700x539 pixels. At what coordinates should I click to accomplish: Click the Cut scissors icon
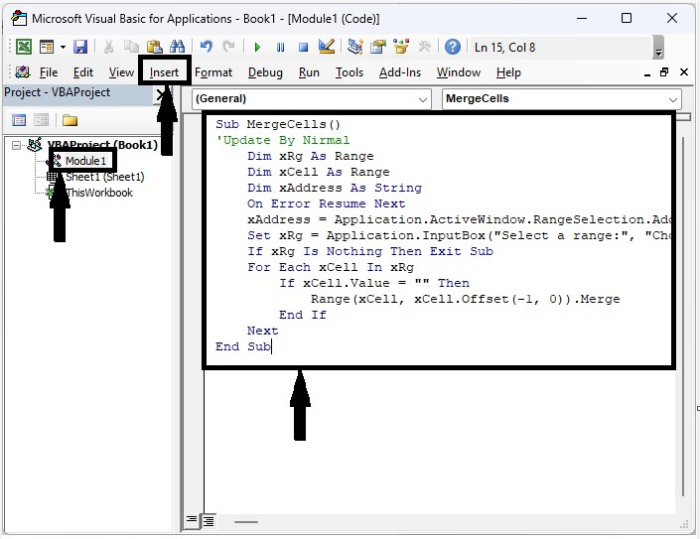(108, 47)
